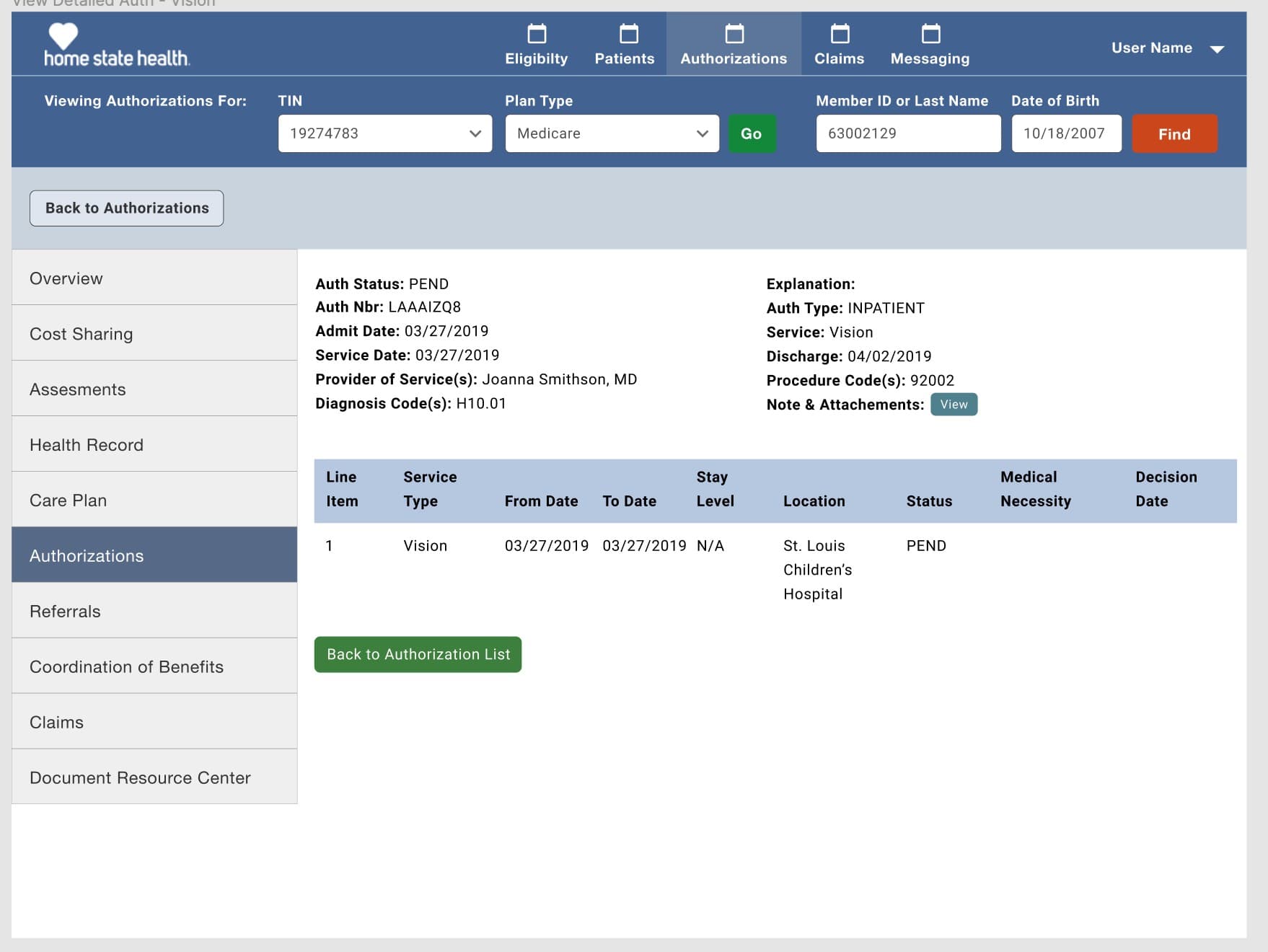
Task: View Note & Attachements
Action: pyautogui.click(x=954, y=405)
